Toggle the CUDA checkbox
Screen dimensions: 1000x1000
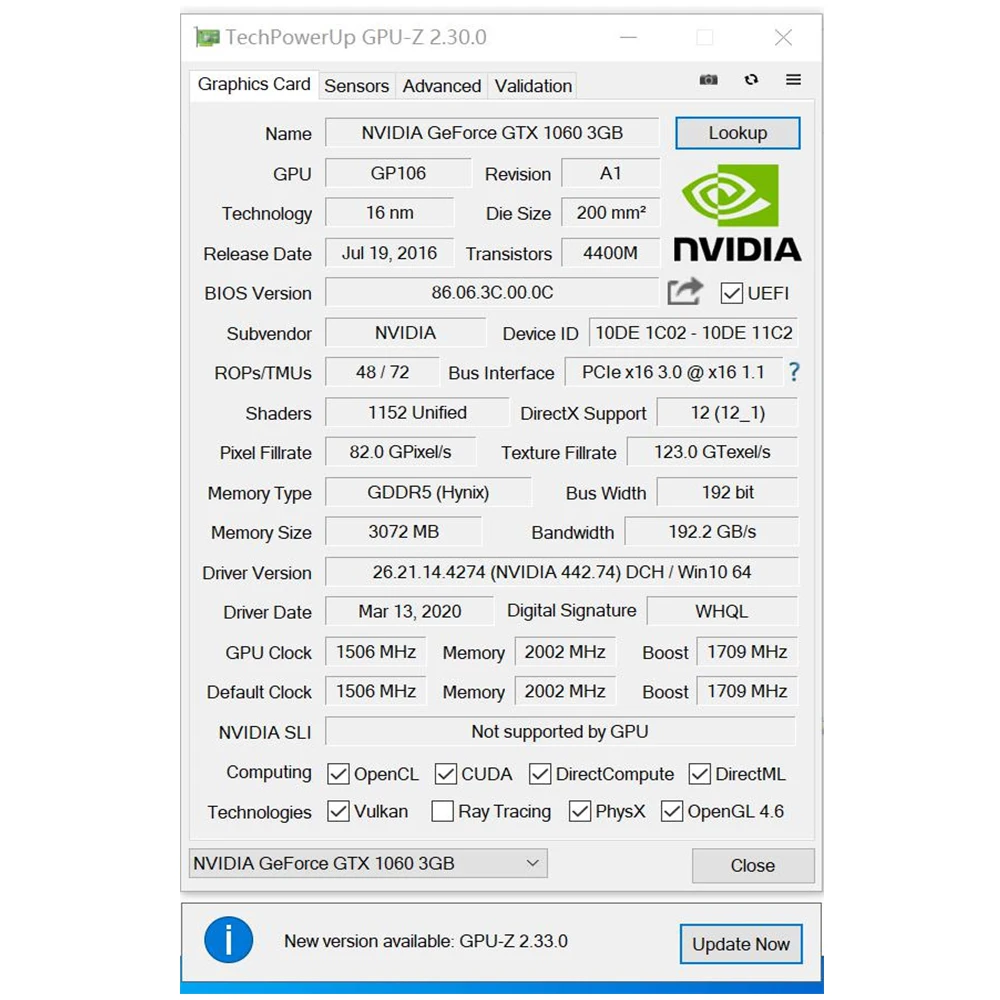445,774
